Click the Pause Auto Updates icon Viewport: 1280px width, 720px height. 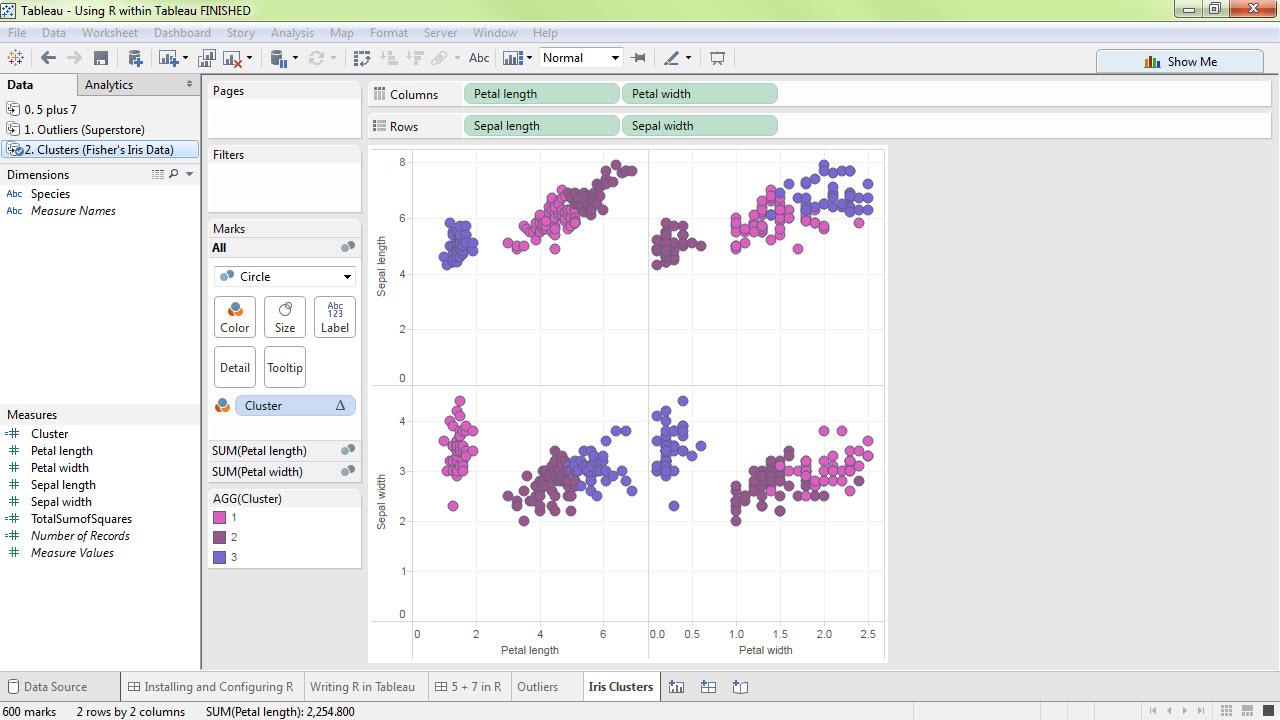[x=279, y=58]
